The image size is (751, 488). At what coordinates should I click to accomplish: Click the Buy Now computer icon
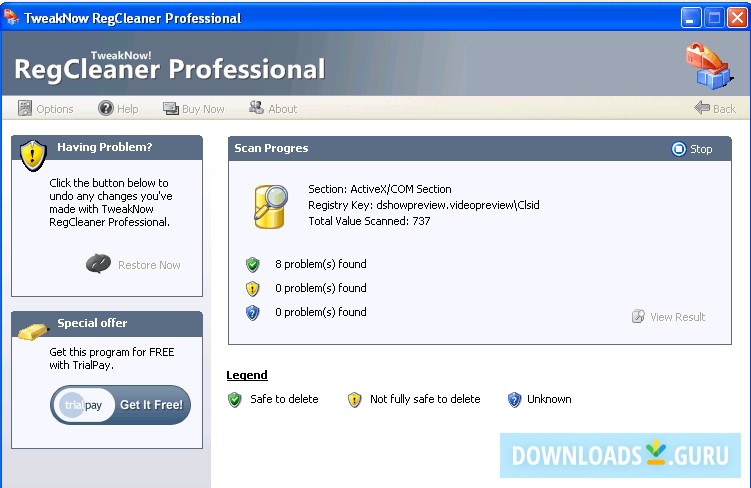171,109
